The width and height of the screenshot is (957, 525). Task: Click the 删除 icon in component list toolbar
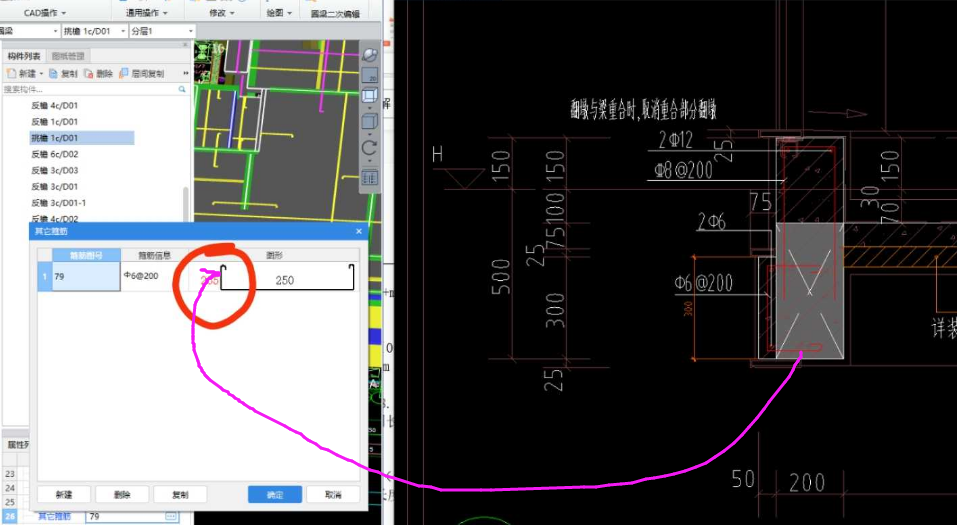pos(88,73)
